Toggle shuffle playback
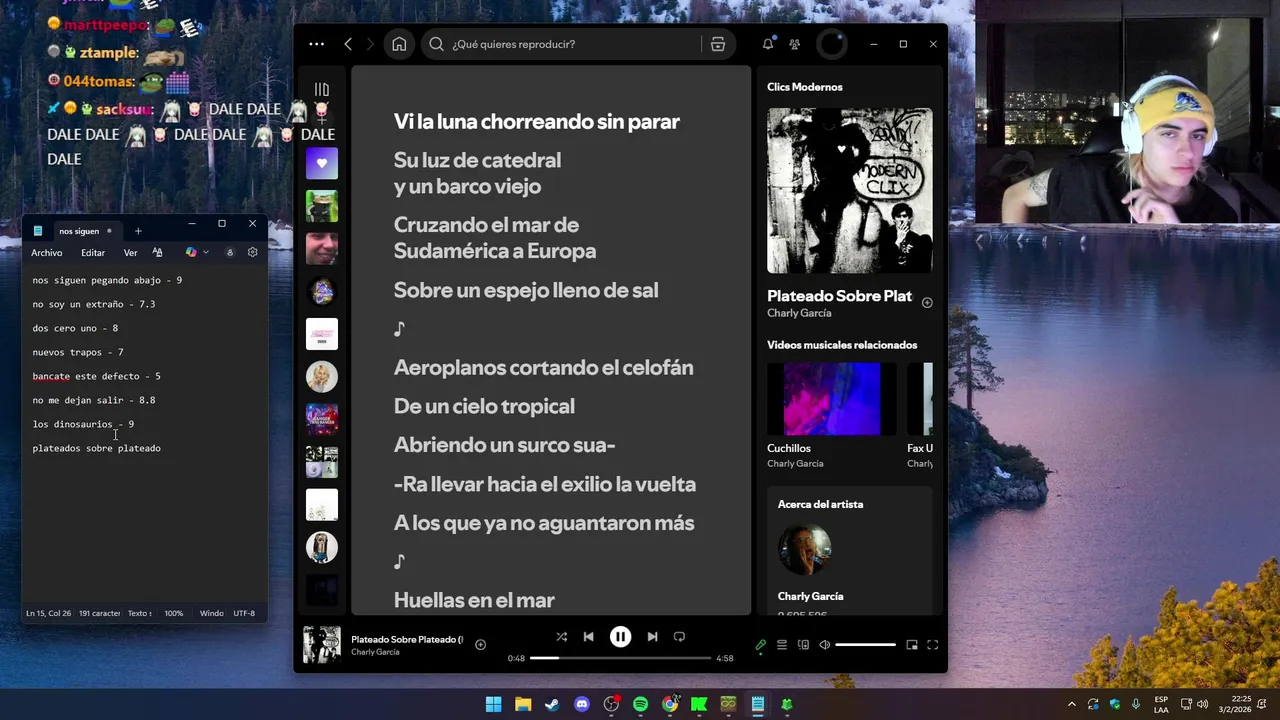 click(x=561, y=637)
